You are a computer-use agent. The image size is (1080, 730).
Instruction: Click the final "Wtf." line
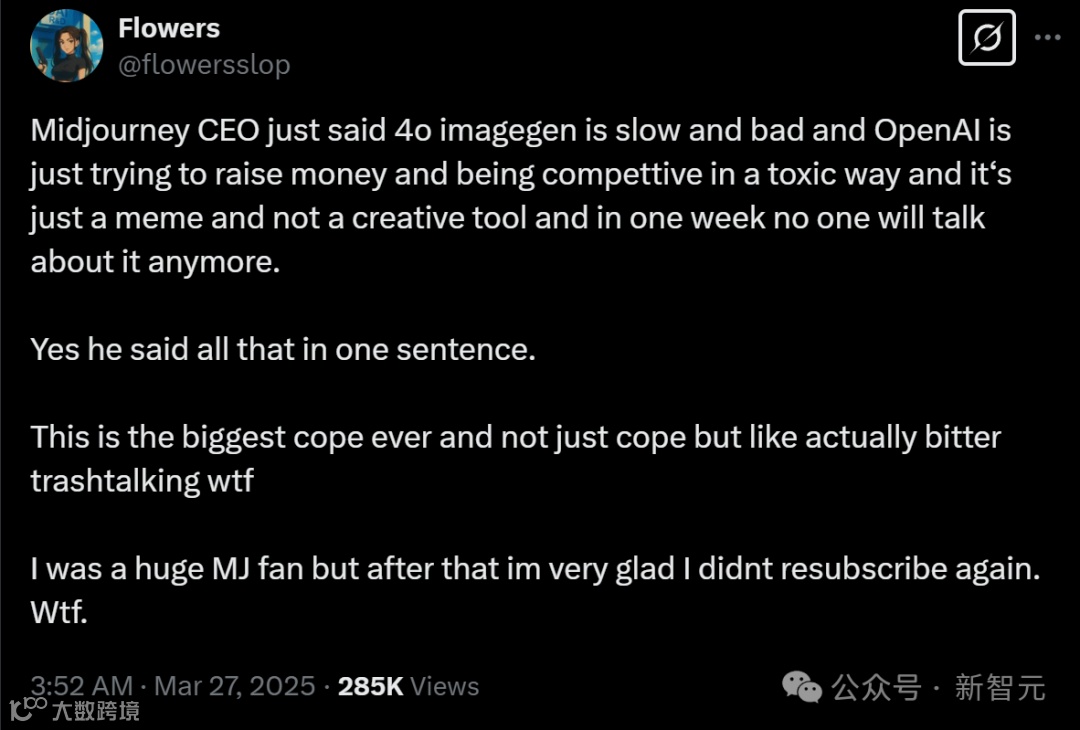coord(60,611)
